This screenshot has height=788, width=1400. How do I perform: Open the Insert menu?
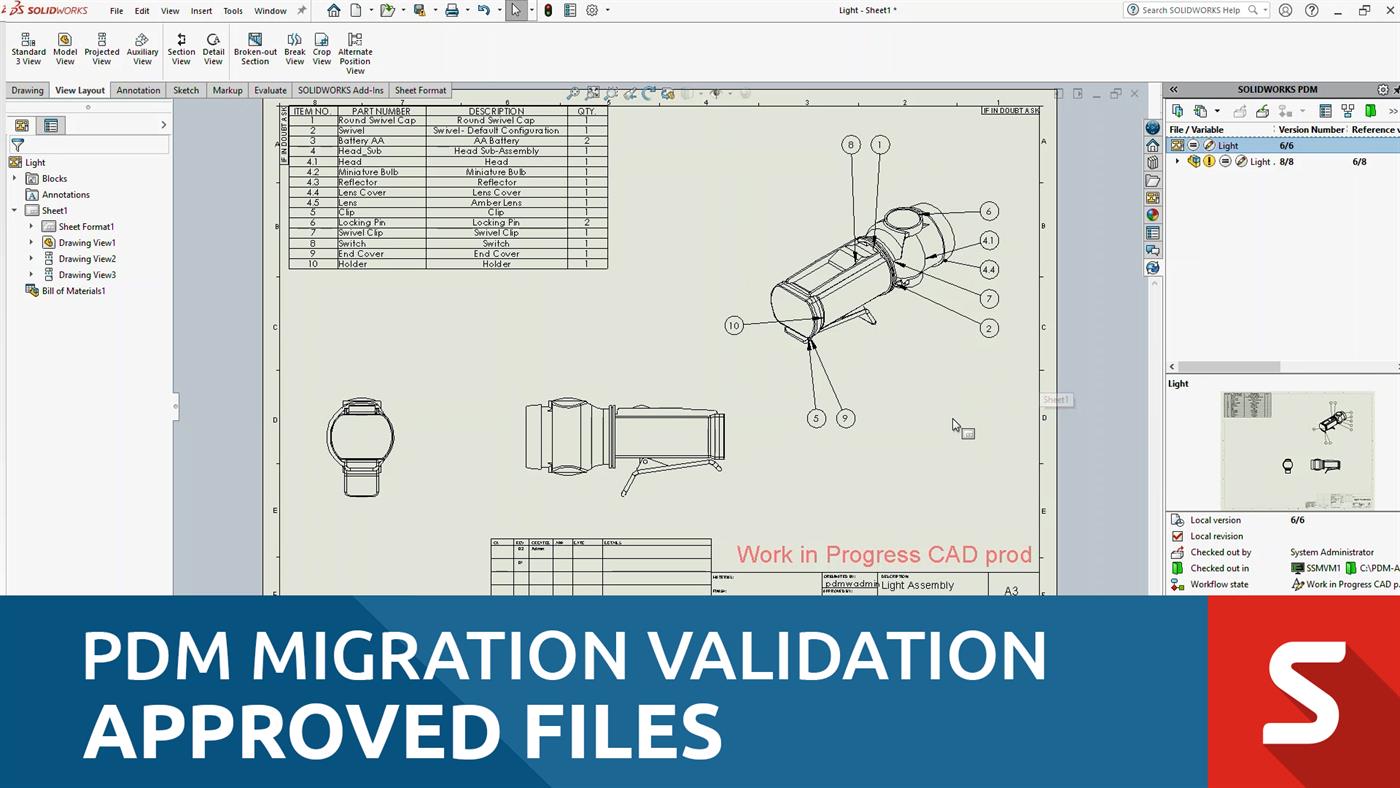click(201, 10)
